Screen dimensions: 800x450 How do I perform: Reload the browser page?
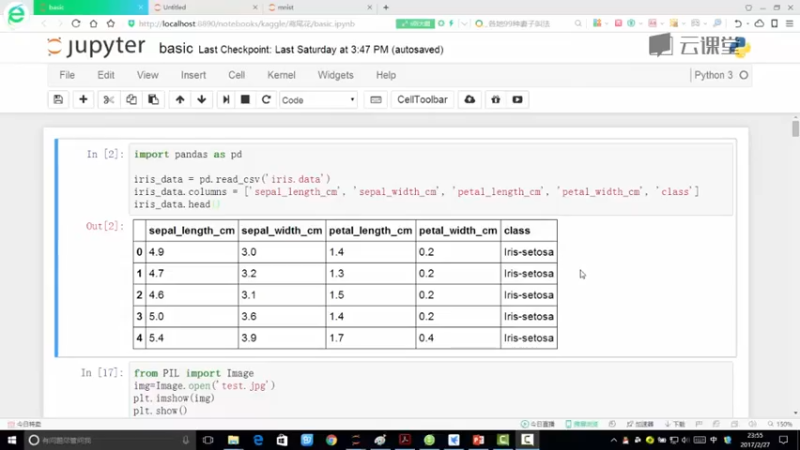coord(76,23)
